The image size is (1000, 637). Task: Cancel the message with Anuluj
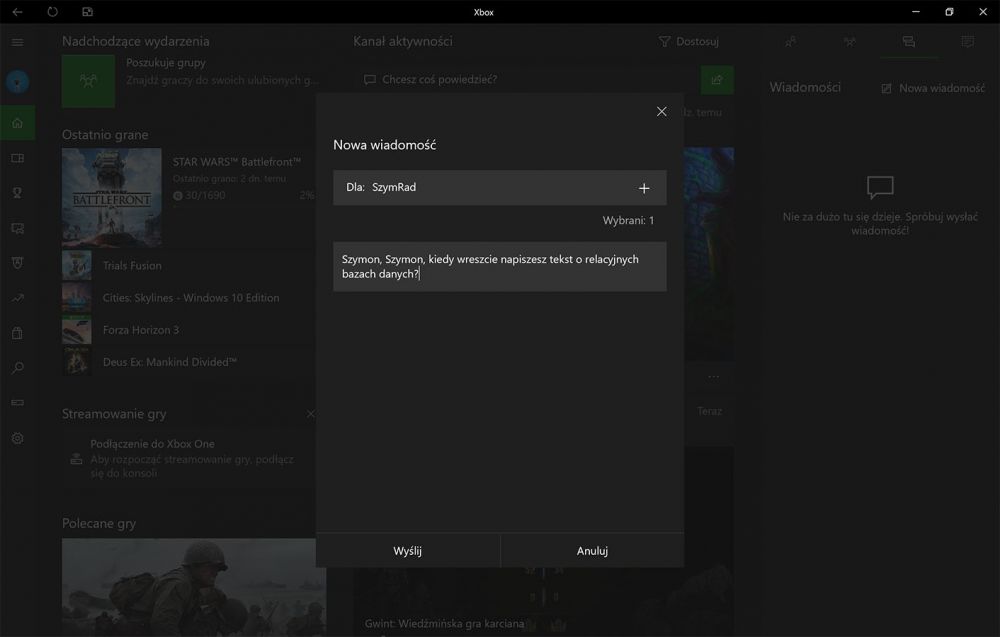click(592, 550)
